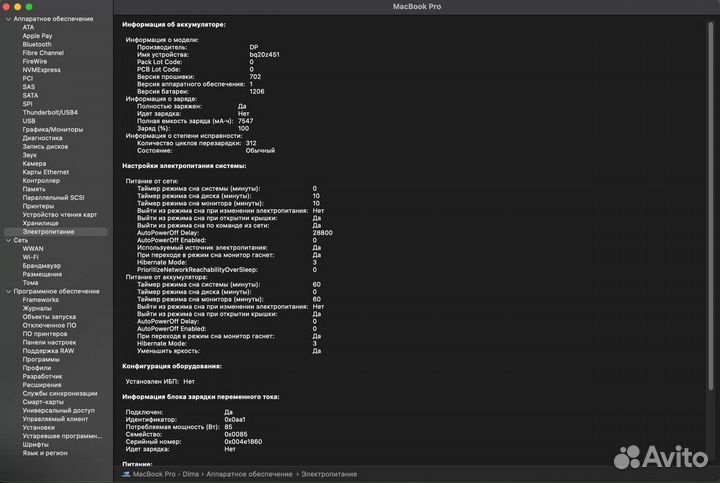Click Электропитание breadcrumb in path bar
The width and height of the screenshot is (720, 483).
point(329,474)
